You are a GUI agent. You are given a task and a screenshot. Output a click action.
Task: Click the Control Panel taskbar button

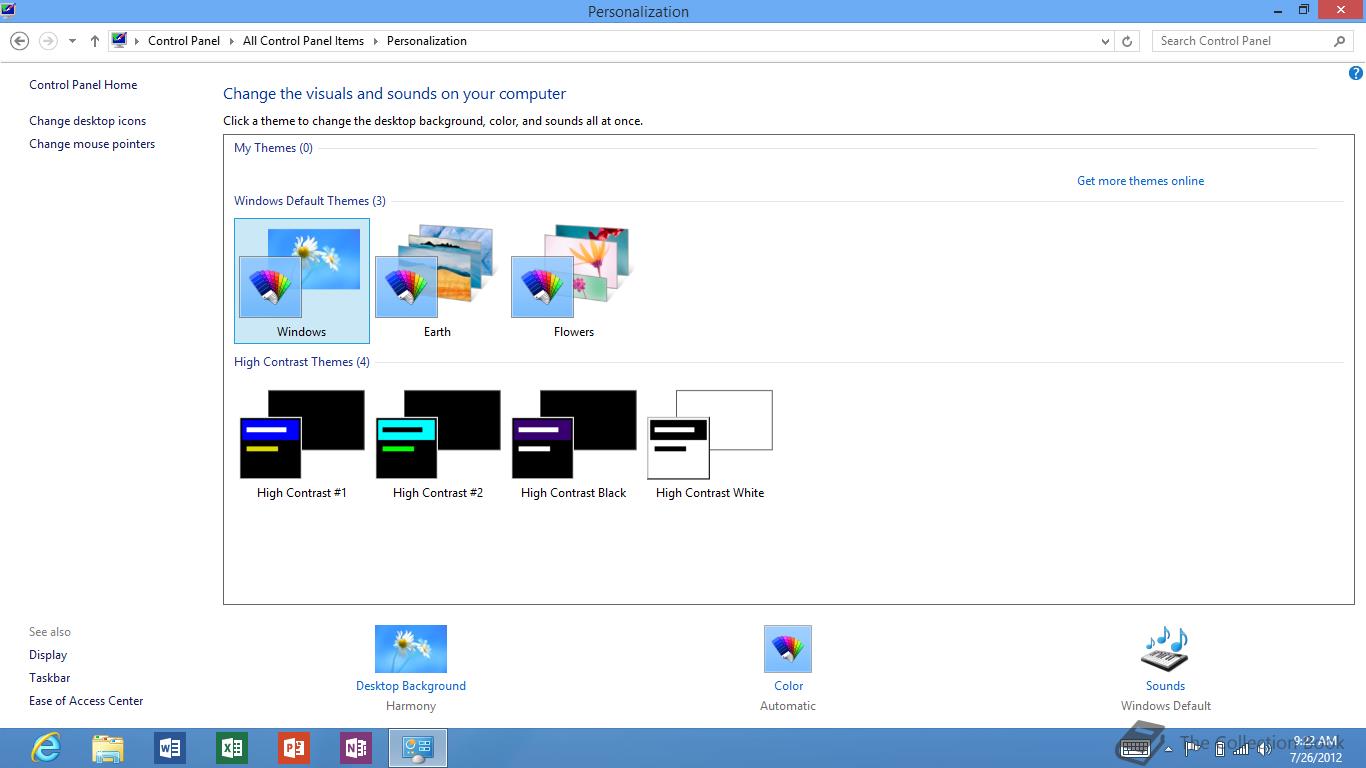click(x=417, y=748)
